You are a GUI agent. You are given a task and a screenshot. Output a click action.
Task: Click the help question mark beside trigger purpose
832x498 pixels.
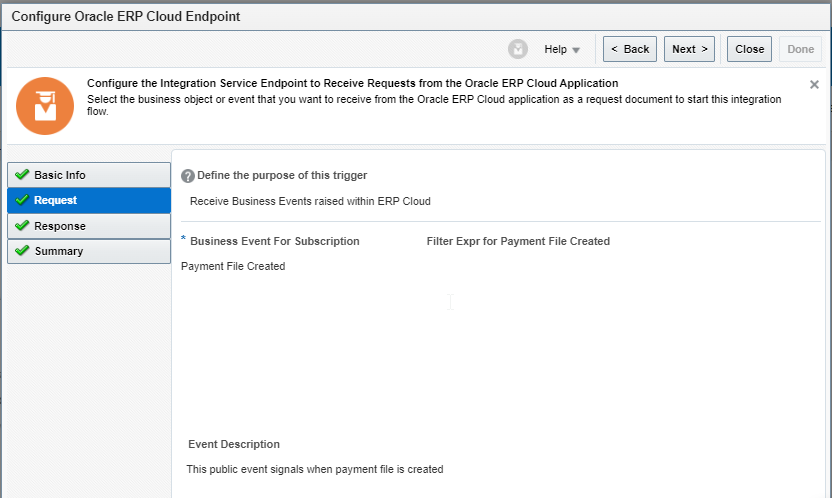pyautogui.click(x=188, y=176)
